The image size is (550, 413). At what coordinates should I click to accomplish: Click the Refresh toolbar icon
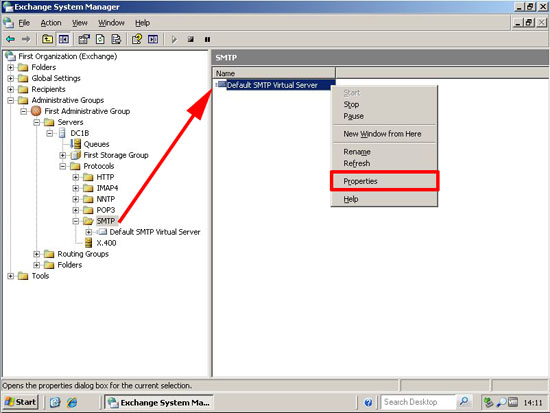click(x=100, y=39)
